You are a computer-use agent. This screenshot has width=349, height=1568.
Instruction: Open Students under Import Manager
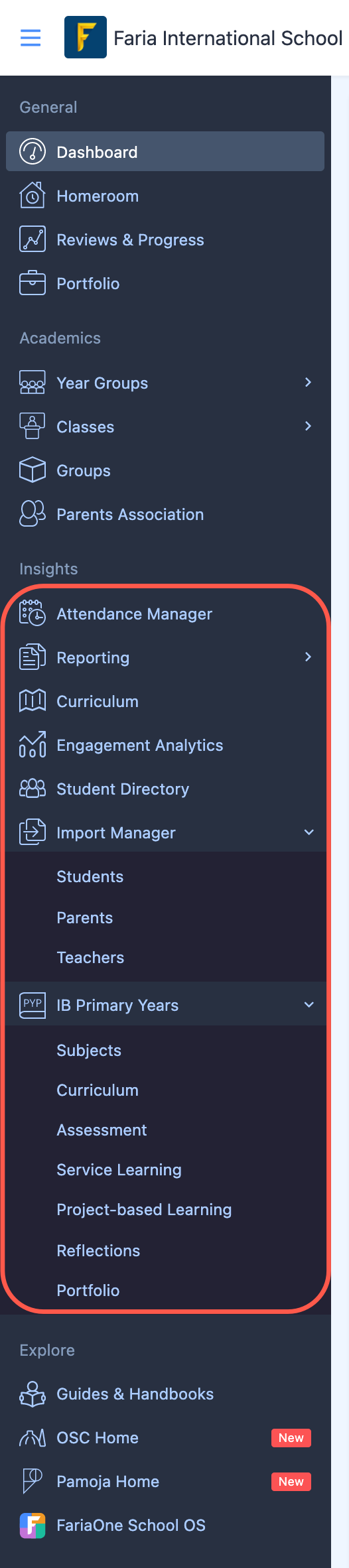pyautogui.click(x=90, y=877)
